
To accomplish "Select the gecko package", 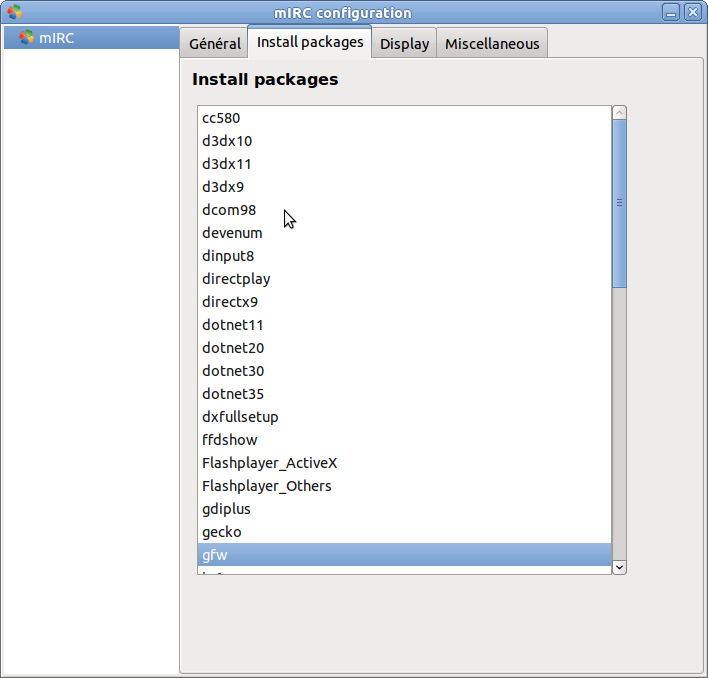I will (x=404, y=532).
